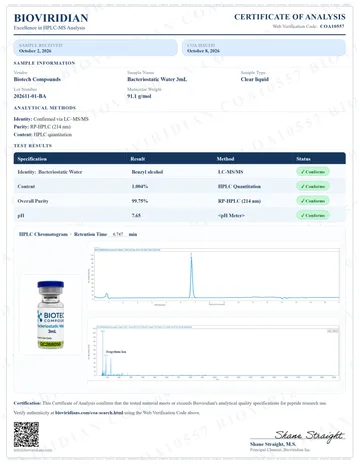
Task: Click the Bacteriostatic Water vial photo
Action: pos(50,315)
